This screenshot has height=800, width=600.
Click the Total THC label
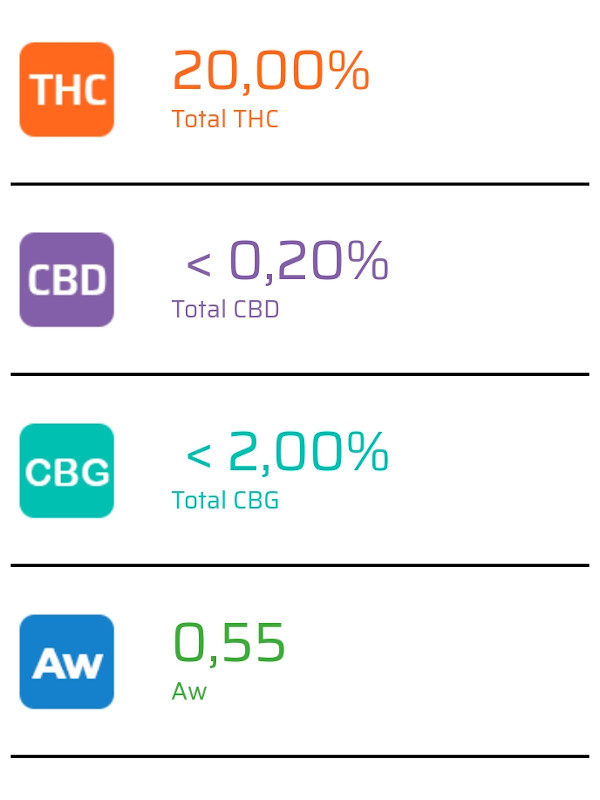(x=225, y=119)
